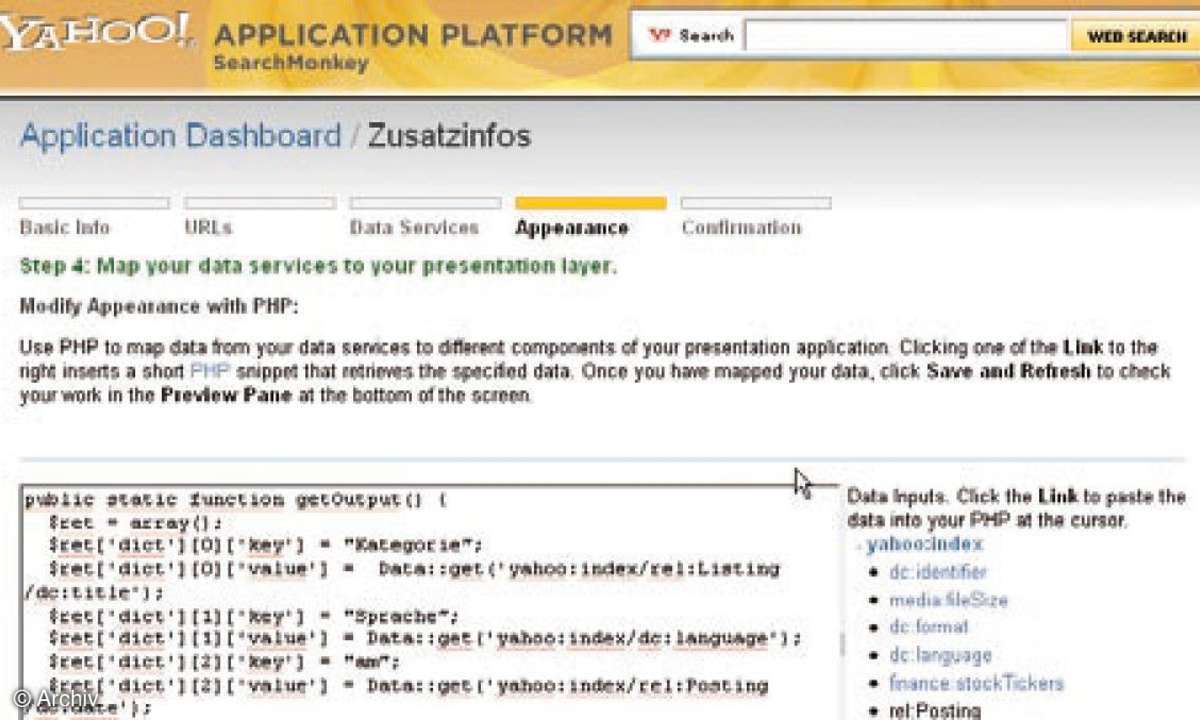Insert the dc:language data link
The height and width of the screenshot is (720, 1200).
[940, 655]
